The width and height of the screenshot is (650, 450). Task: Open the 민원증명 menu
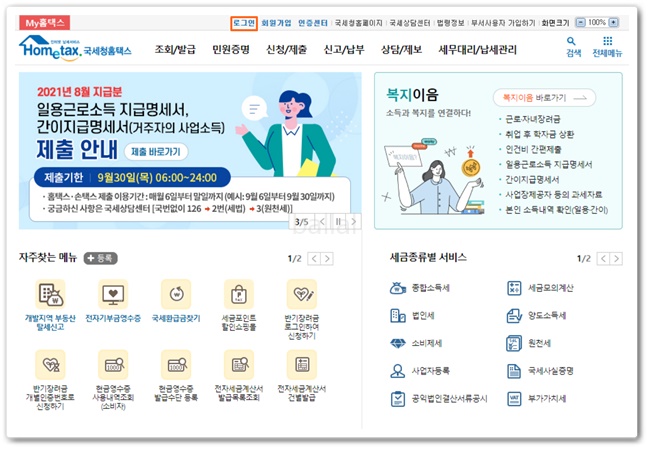(x=231, y=50)
